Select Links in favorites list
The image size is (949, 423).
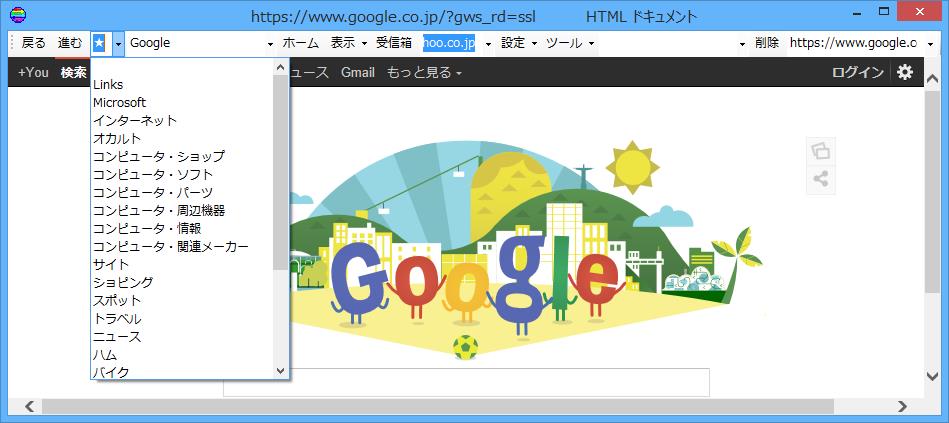(108, 85)
